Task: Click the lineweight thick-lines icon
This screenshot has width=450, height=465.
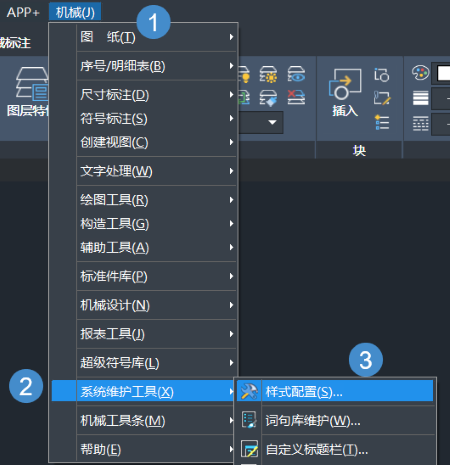Action: tap(420, 98)
